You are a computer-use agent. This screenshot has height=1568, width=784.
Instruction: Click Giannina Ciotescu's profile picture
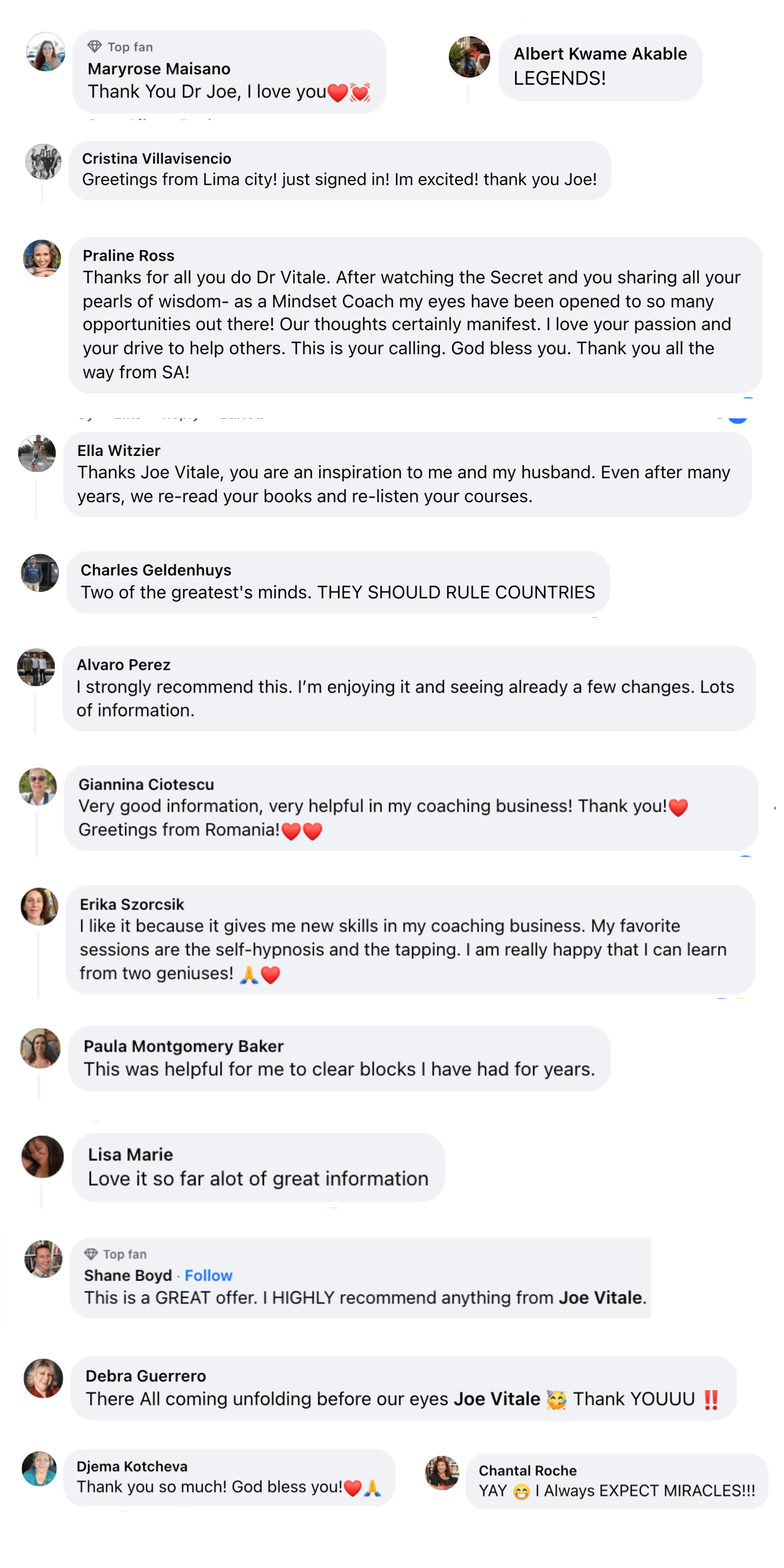pyautogui.click(x=38, y=786)
